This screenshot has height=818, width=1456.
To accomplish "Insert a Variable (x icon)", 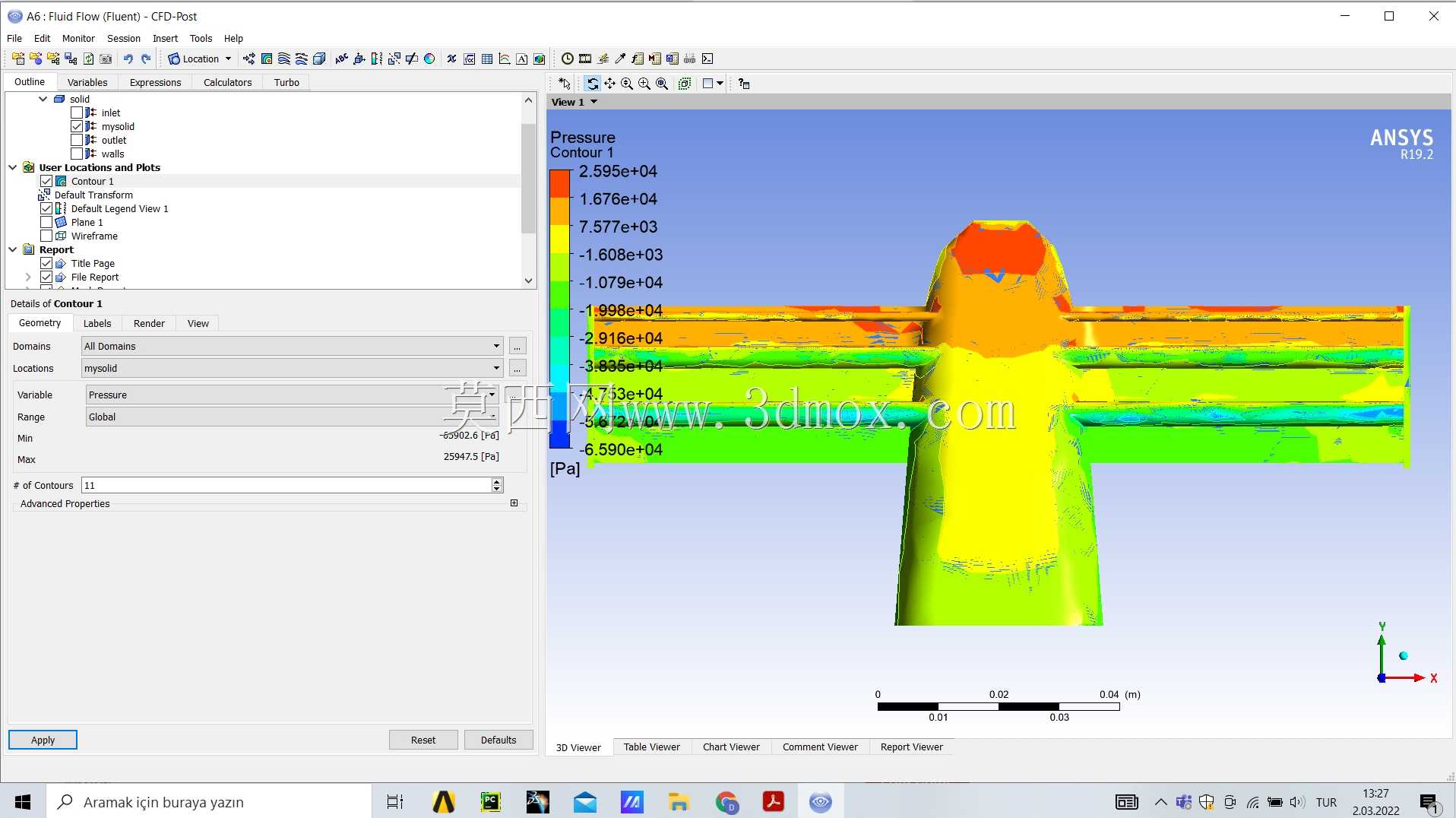I will pos(452,59).
